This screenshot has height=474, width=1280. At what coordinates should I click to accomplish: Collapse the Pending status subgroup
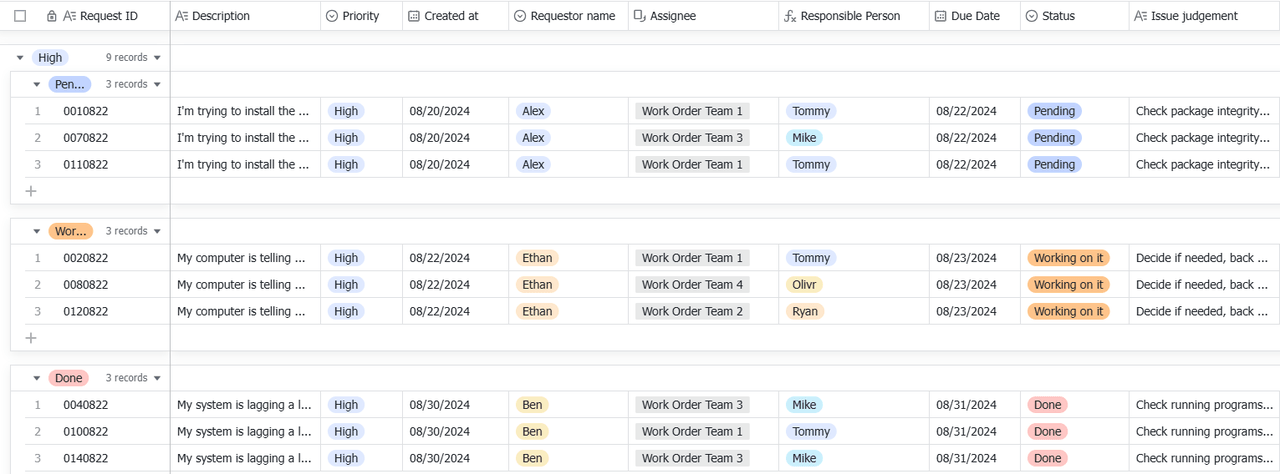point(37,84)
